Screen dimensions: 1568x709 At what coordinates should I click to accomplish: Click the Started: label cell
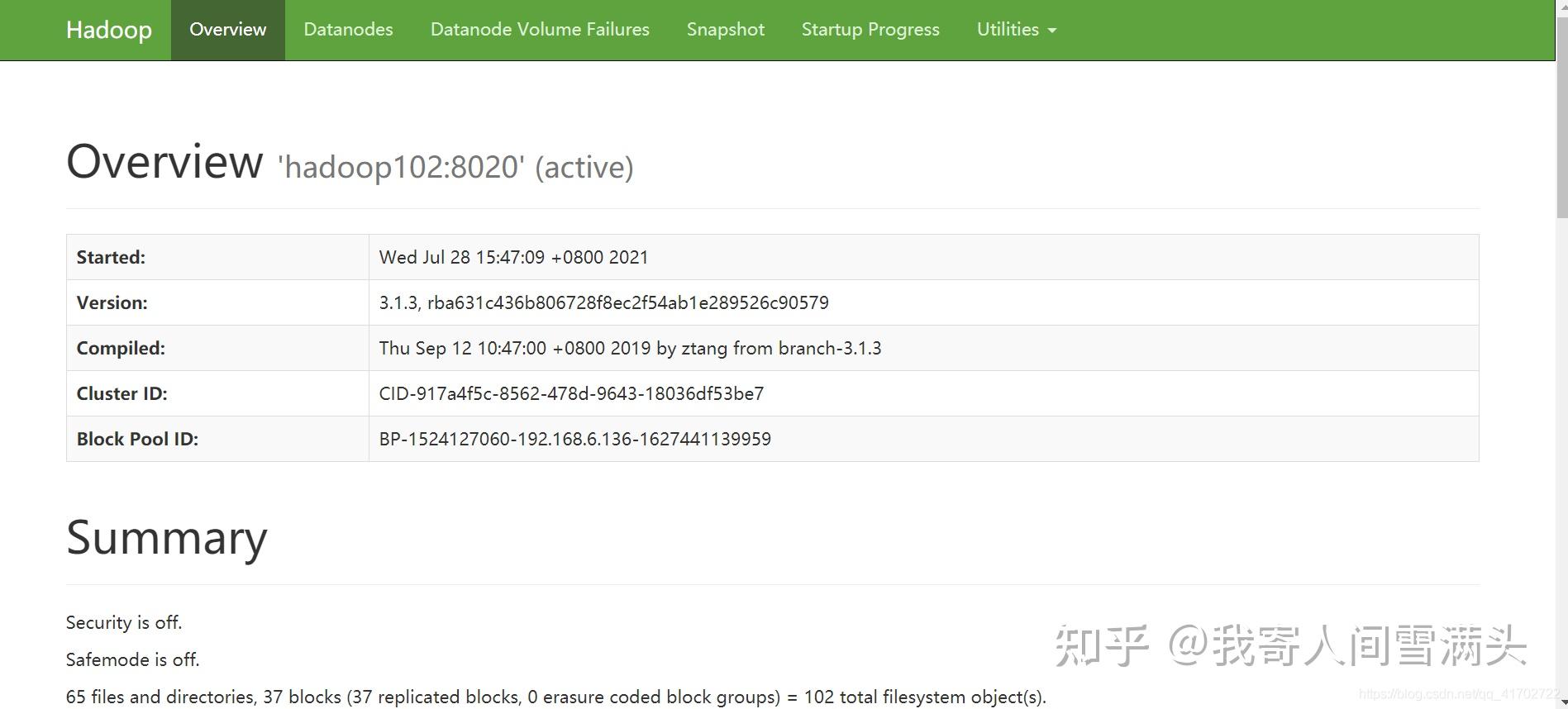(x=217, y=257)
